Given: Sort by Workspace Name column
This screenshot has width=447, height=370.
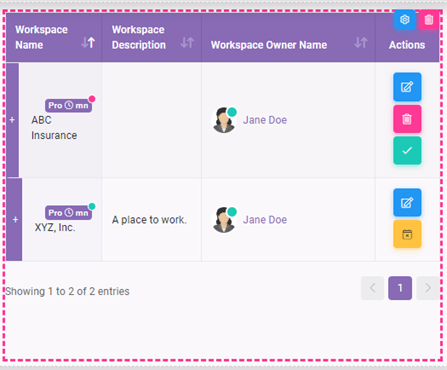Looking at the screenshot, I should [88, 43].
